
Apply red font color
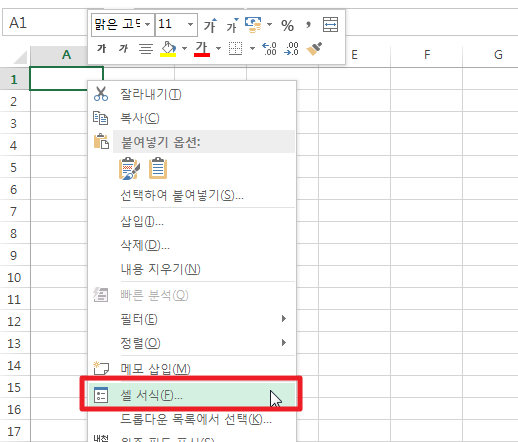pyautogui.click(x=202, y=49)
